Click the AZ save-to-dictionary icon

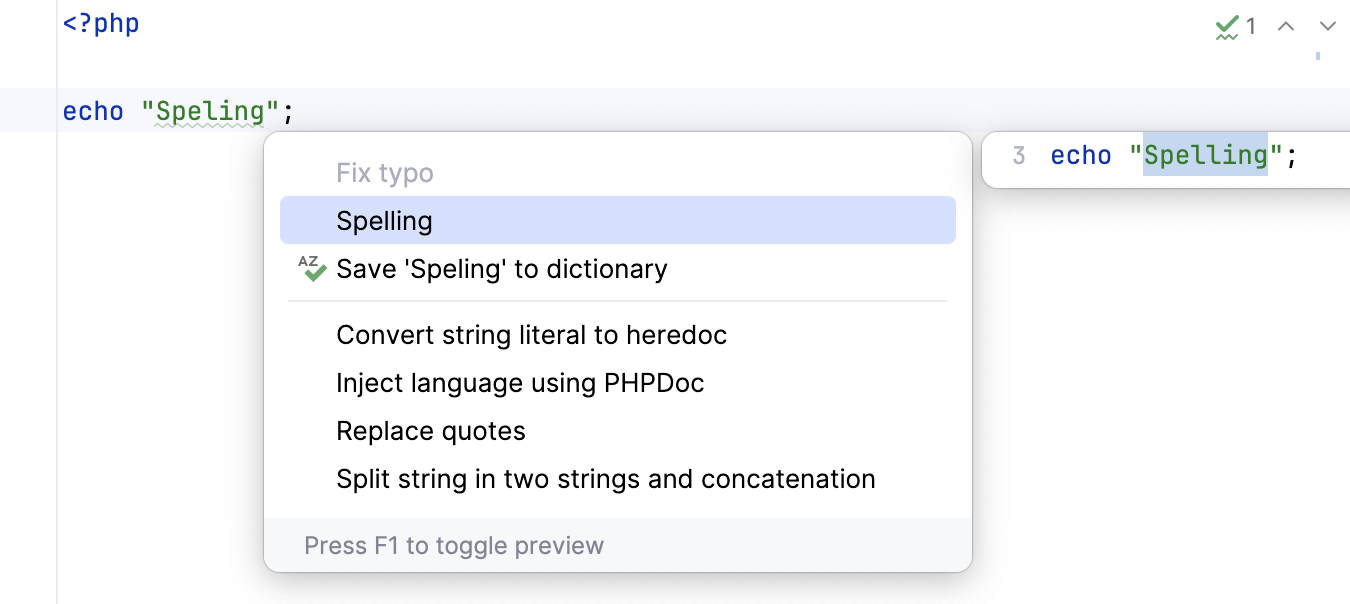tap(312, 268)
